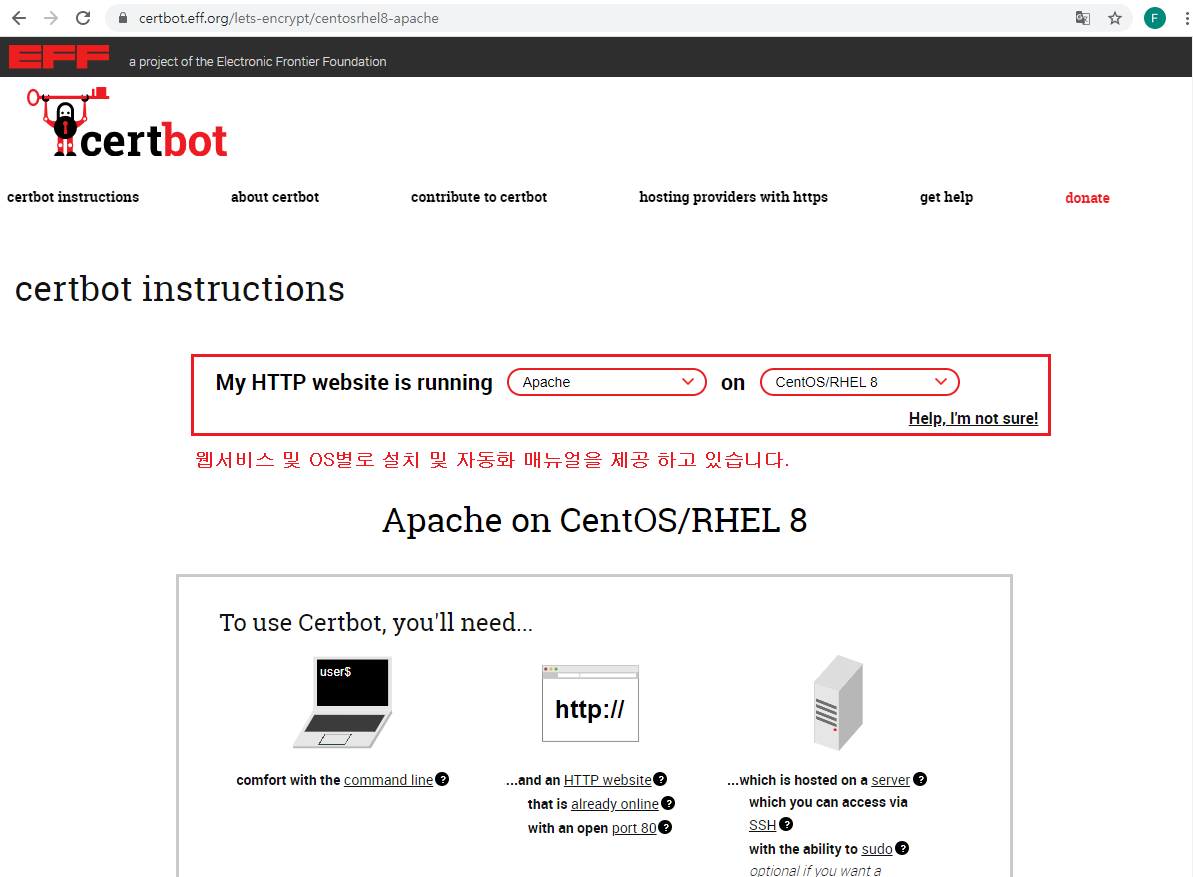Viewport: 1193px width, 877px height.
Task: Click the red donate menu item
Action: (1087, 198)
